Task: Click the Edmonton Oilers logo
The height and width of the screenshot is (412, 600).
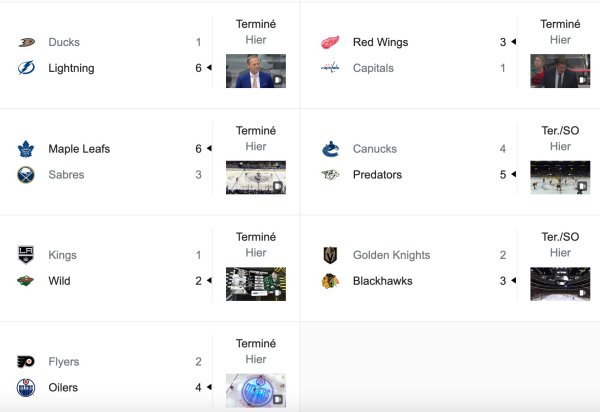Action: click(x=26, y=387)
